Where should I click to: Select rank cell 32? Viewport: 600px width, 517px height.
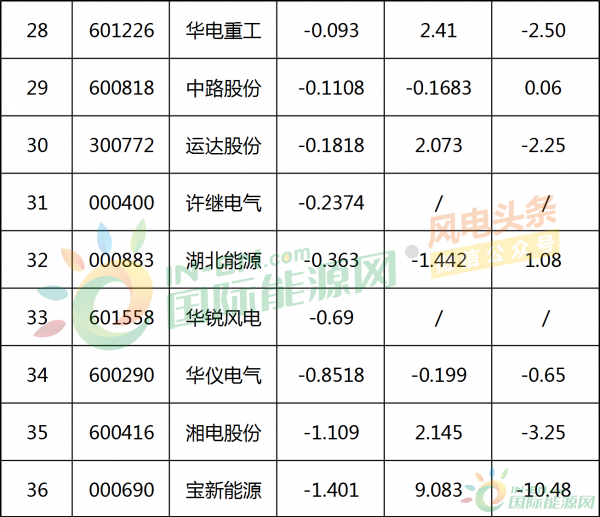[37, 260]
